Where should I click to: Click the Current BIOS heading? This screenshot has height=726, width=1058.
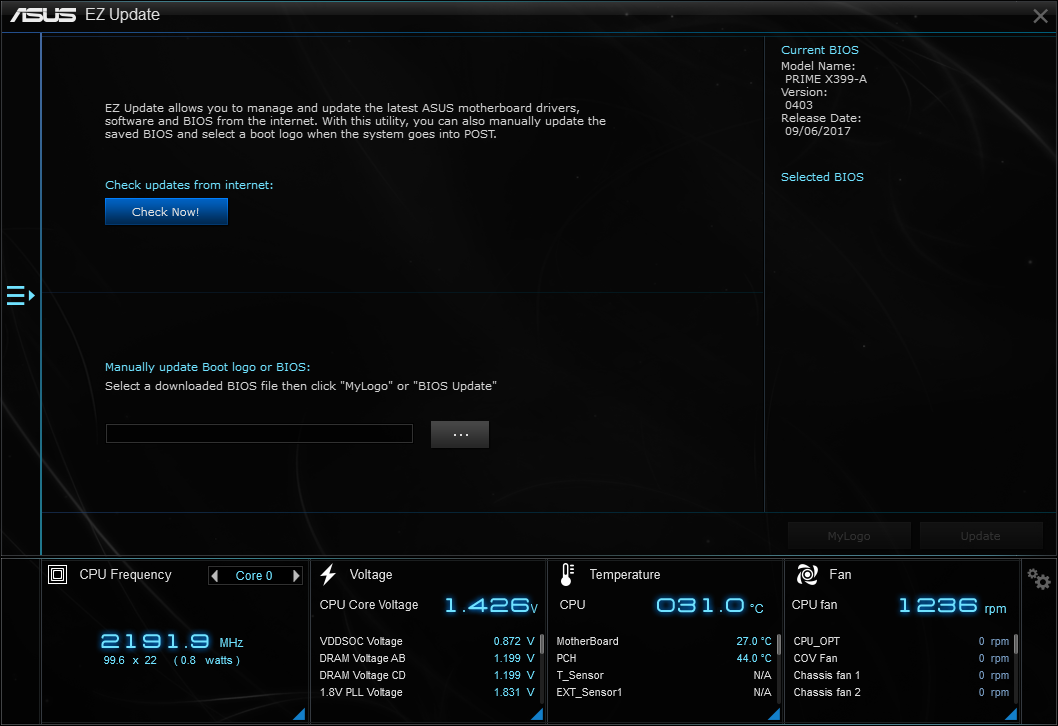[820, 50]
